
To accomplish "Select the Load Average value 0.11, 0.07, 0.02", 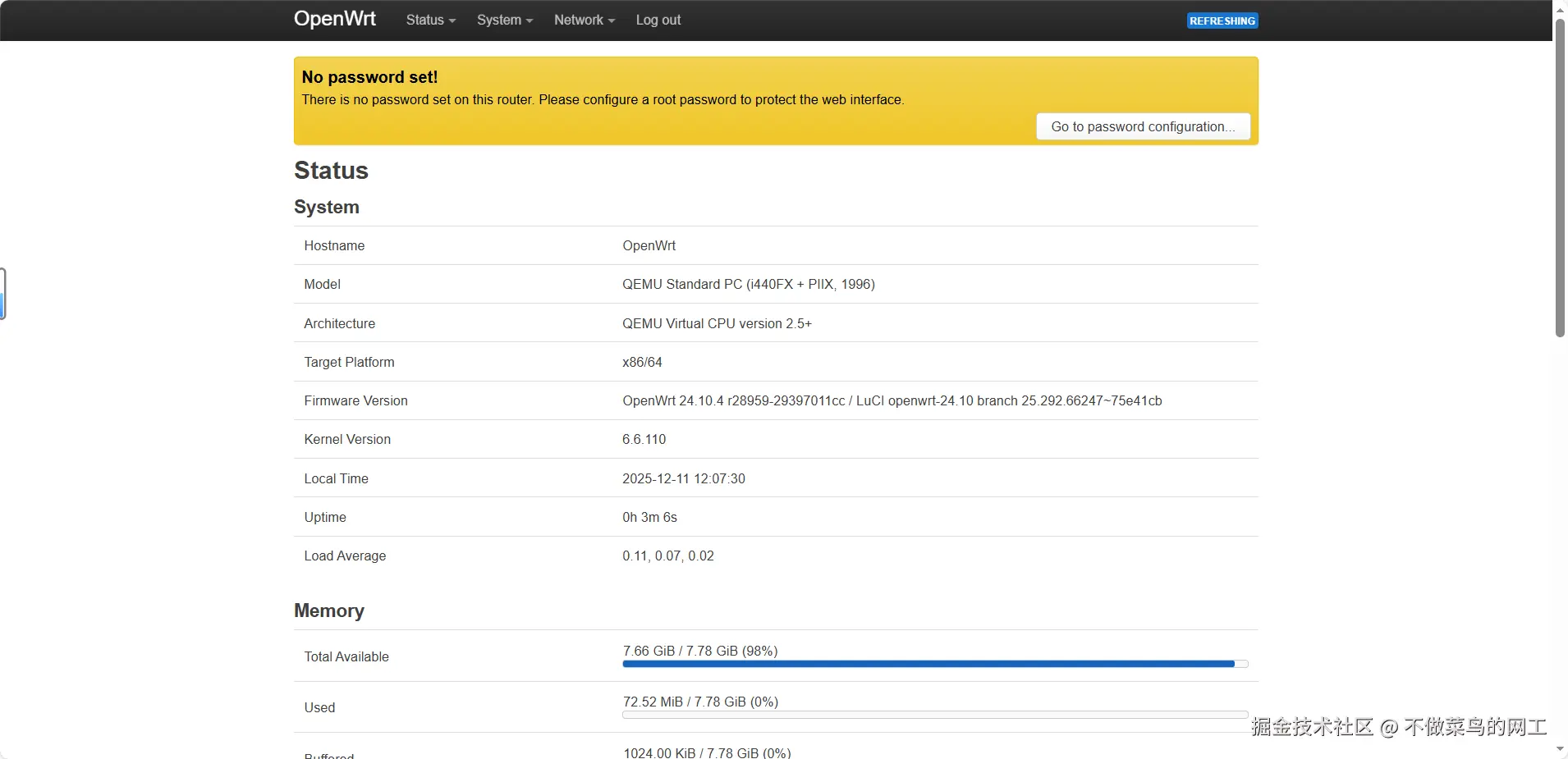I will coord(668,556).
